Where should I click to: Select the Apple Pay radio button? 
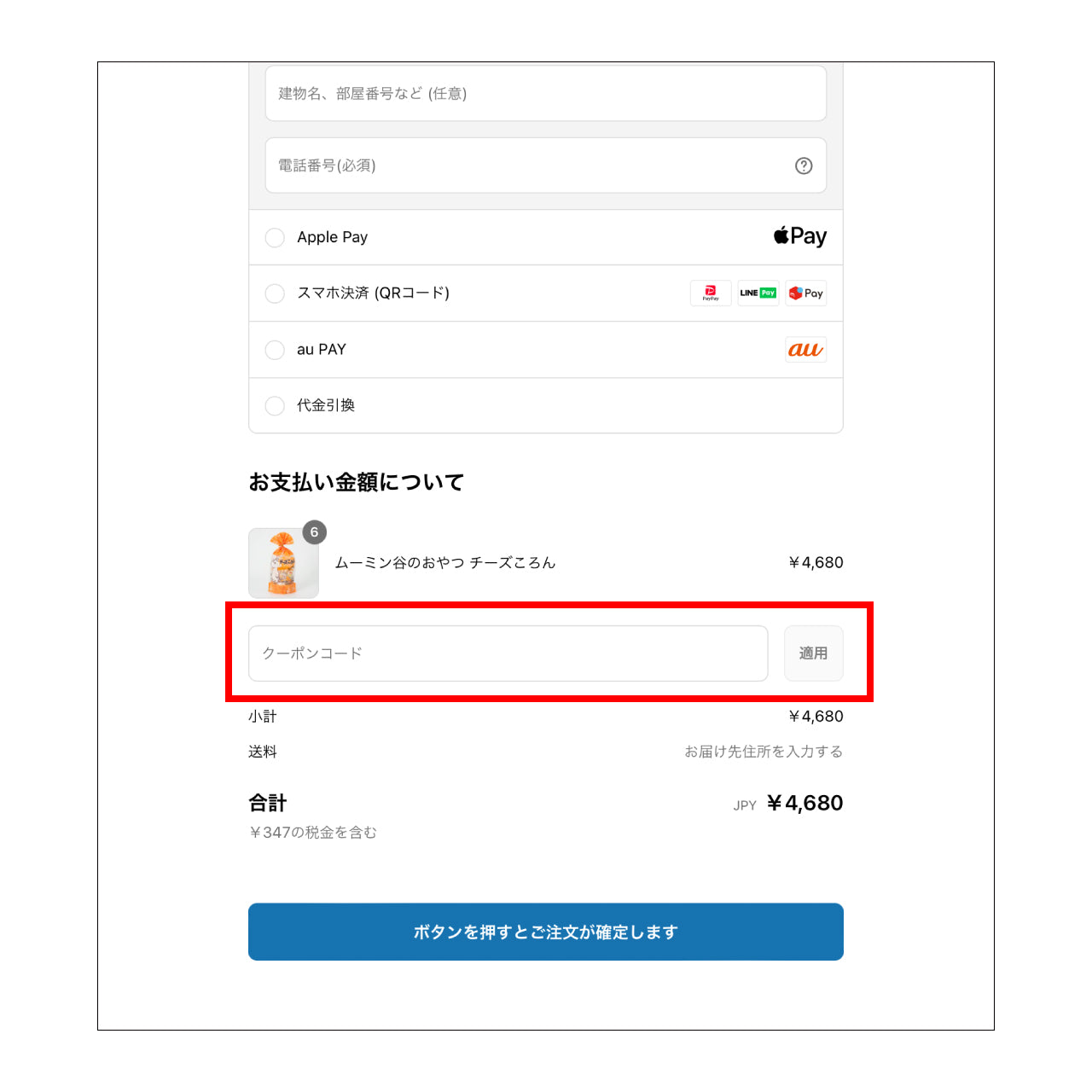point(275,237)
